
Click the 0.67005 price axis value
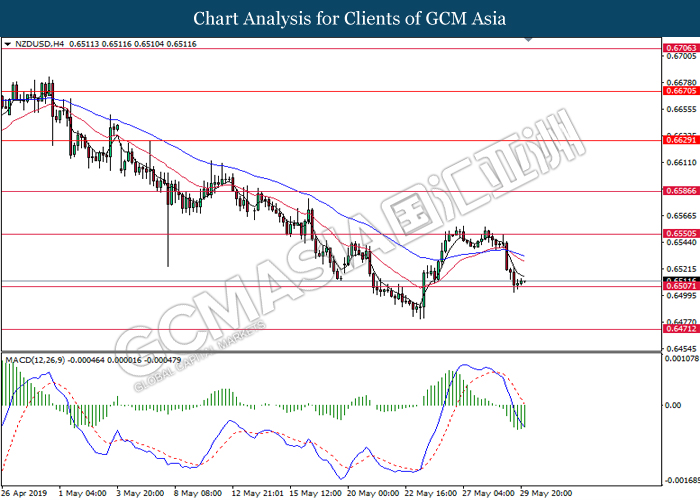681,56
